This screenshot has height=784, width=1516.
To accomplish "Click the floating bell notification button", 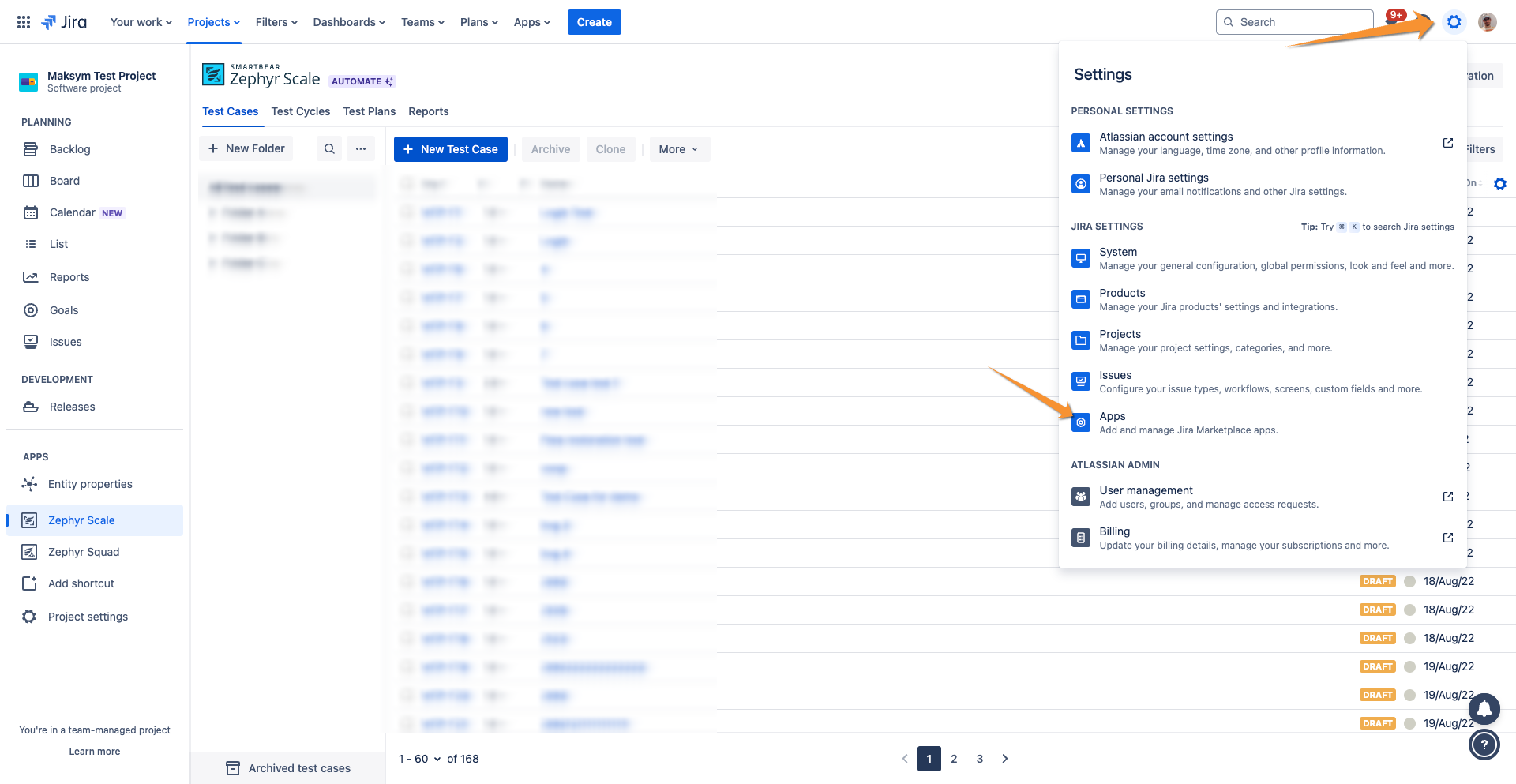I will pyautogui.click(x=1484, y=708).
